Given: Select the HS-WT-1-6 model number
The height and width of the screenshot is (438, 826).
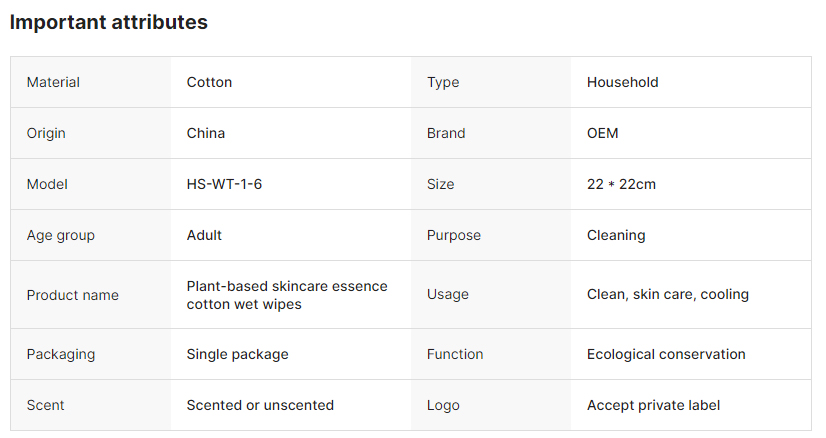Looking at the screenshot, I should [x=224, y=184].
